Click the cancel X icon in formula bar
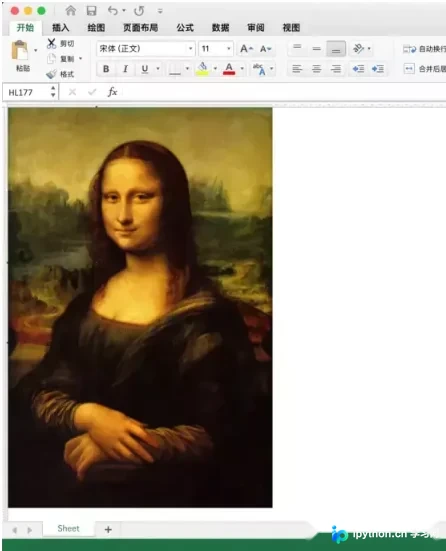The image size is (446, 551). pos(72,92)
